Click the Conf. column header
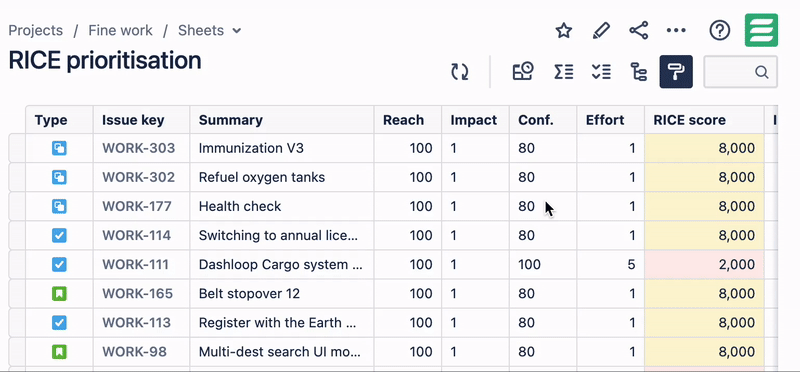Screen dimensions: 800x372 pyautogui.click(x=543, y=120)
